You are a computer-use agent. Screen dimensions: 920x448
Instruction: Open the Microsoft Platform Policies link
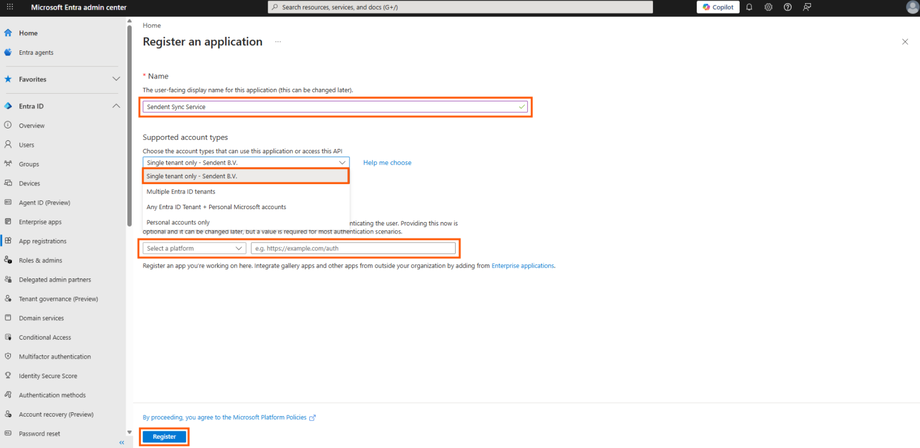[x=229, y=418]
